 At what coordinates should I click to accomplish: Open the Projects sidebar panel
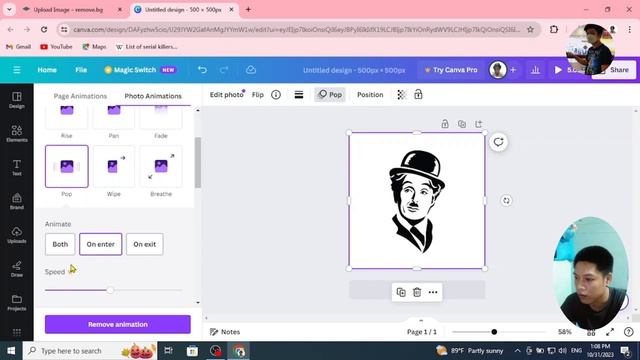[x=17, y=303]
